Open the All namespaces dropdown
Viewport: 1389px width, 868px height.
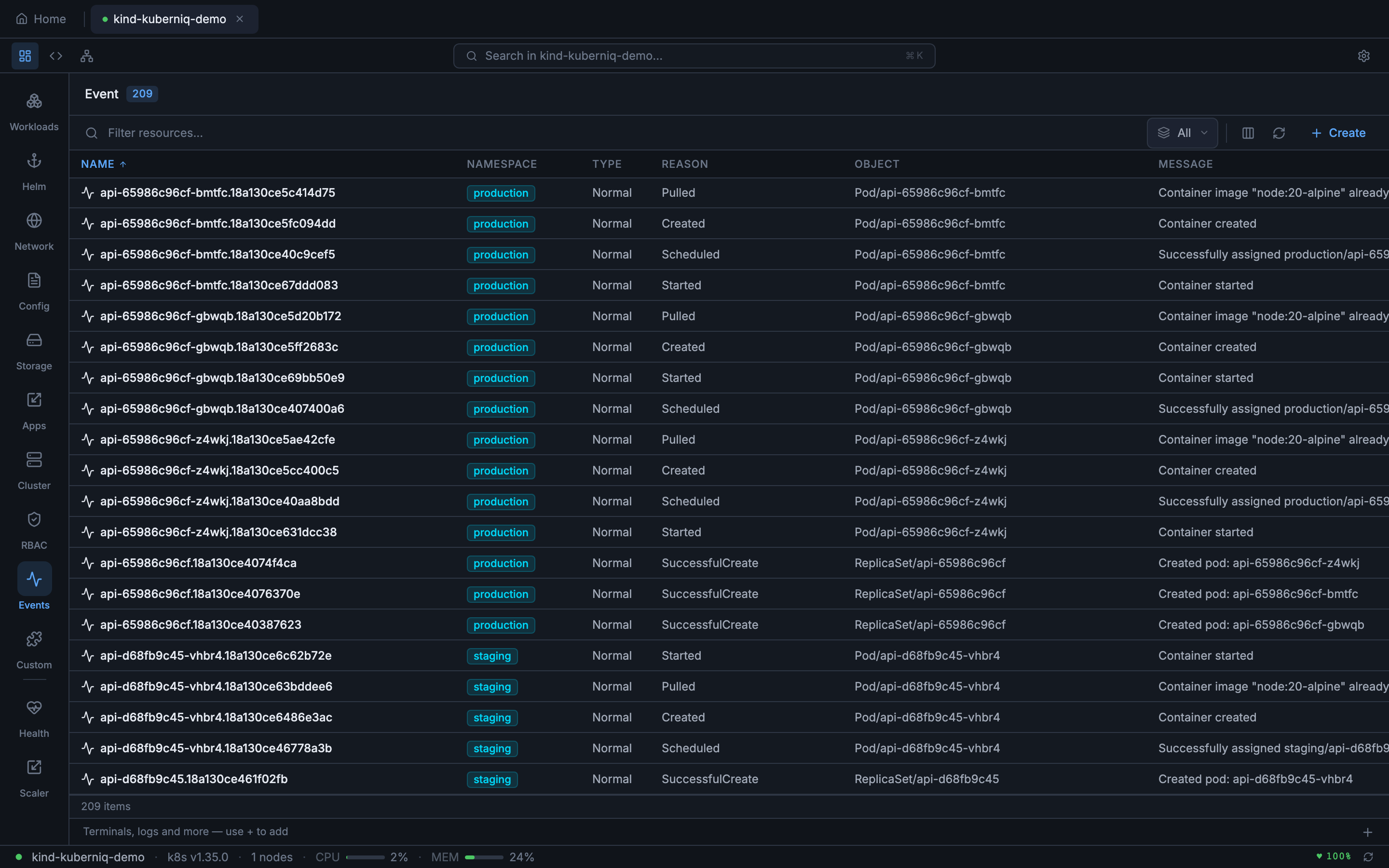[1182, 133]
